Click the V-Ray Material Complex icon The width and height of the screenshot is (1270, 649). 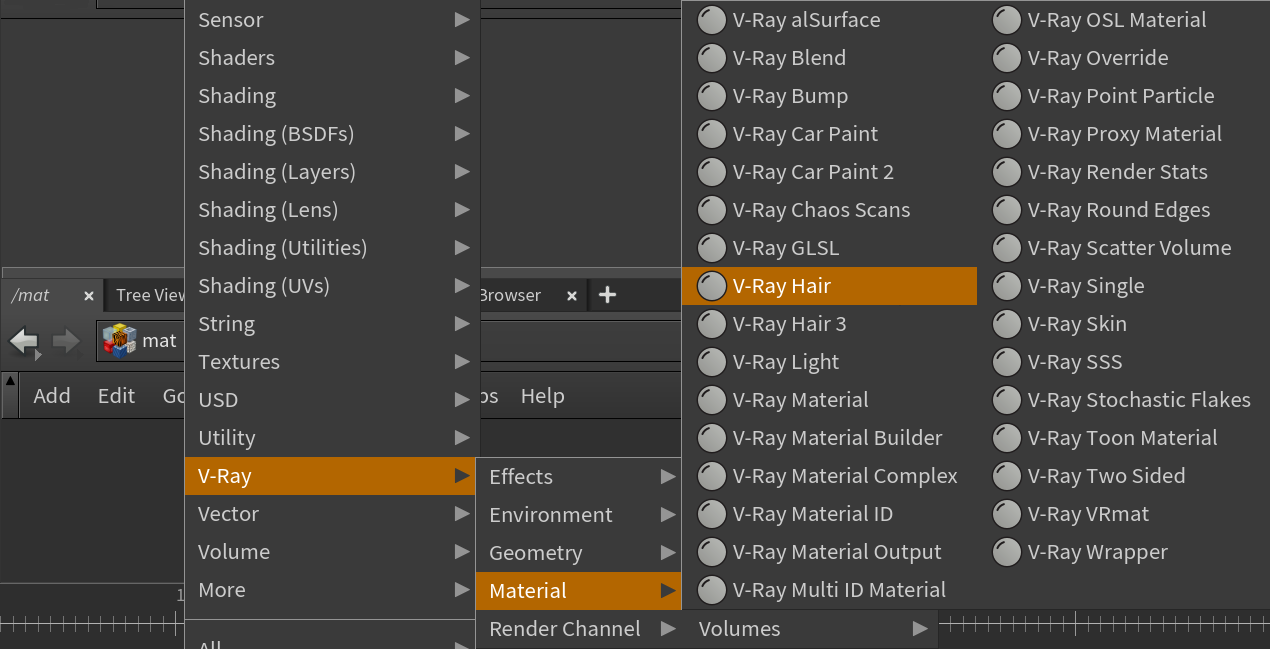[x=711, y=476]
